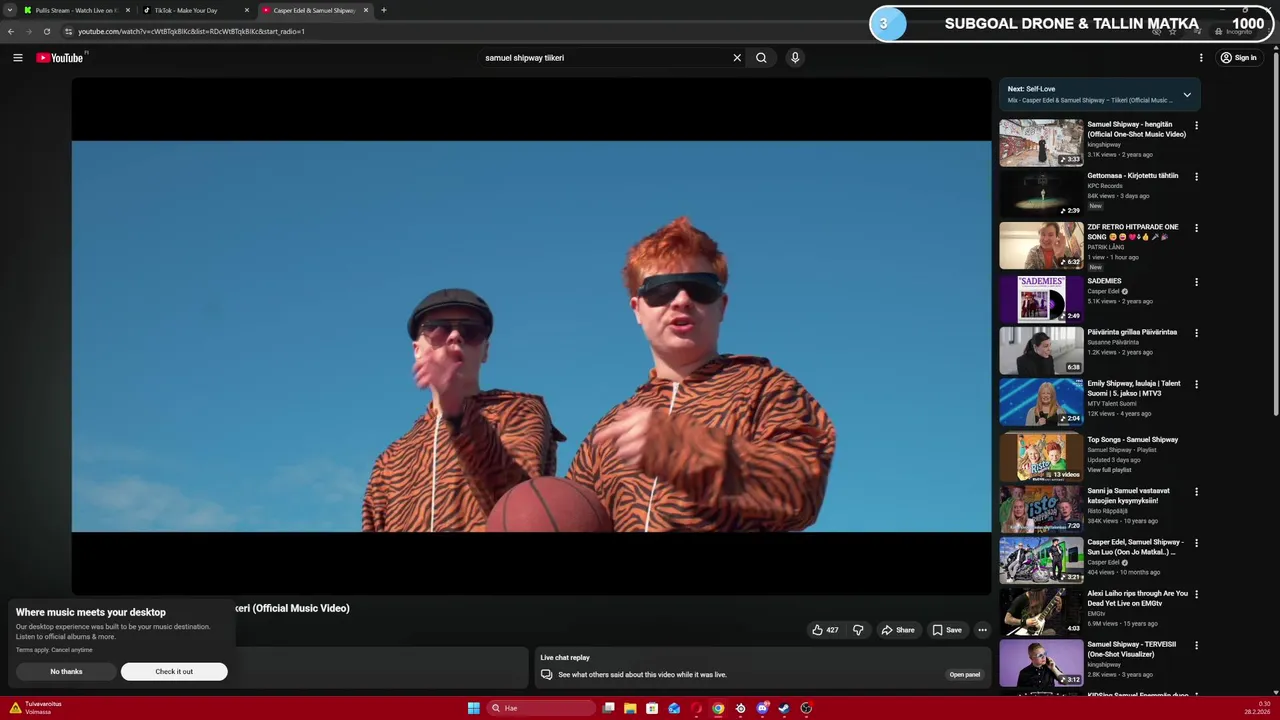
Task: Click Check it out in the promo
Action: tap(174, 672)
